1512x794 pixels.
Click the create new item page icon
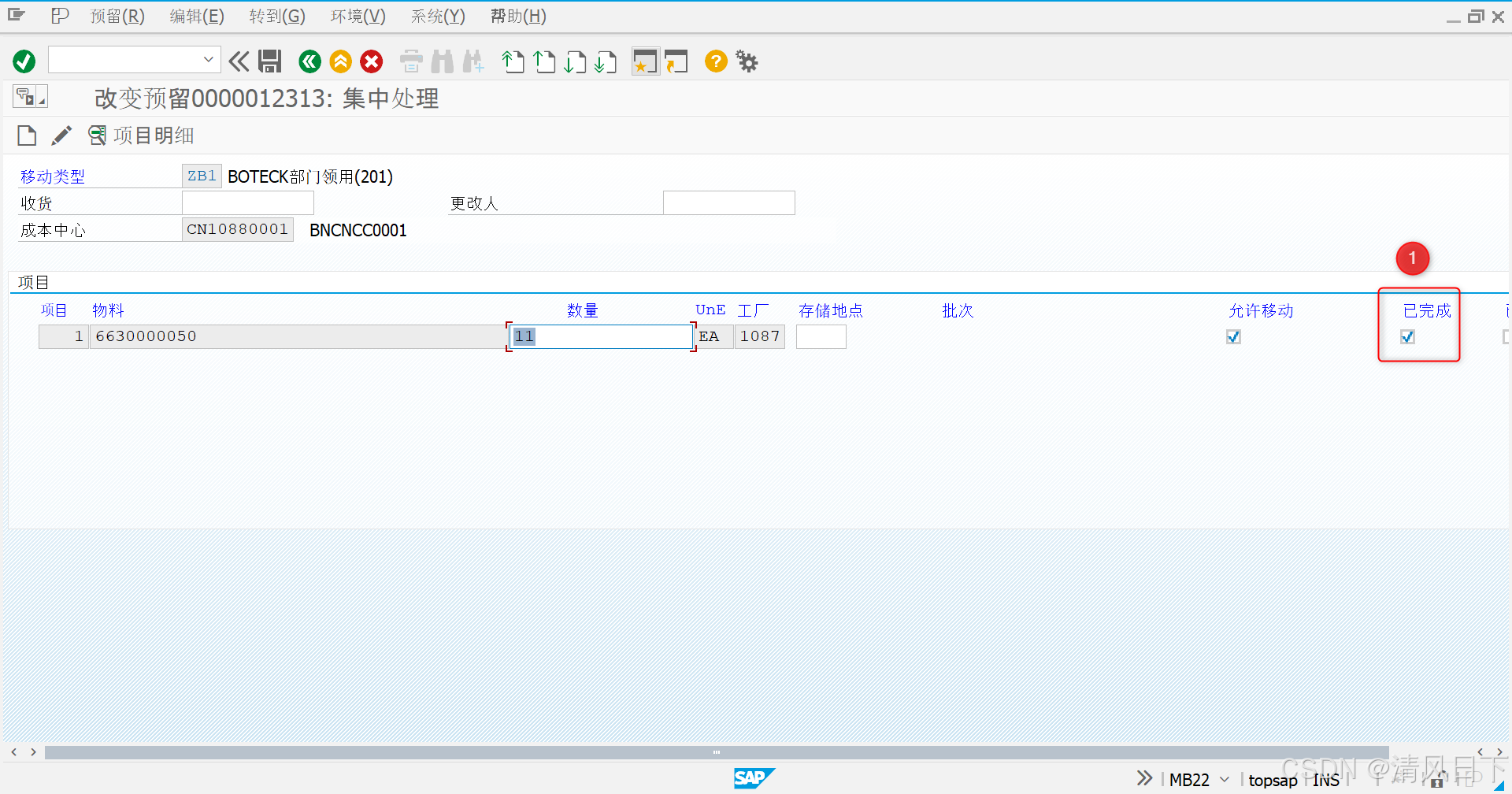click(x=26, y=135)
